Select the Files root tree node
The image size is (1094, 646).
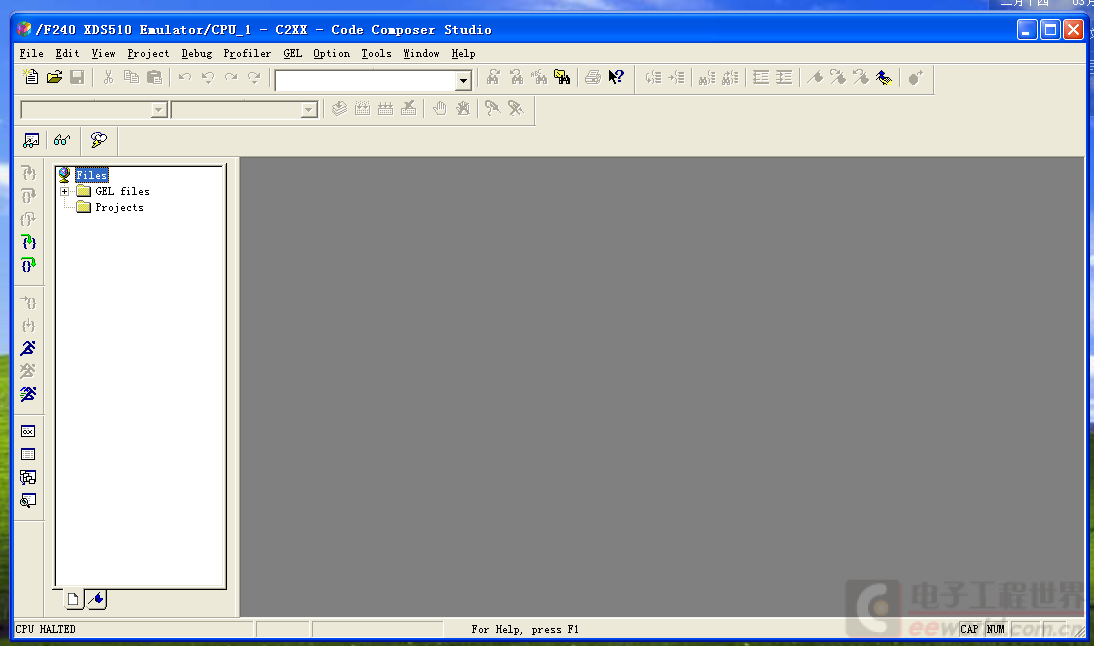pos(91,175)
